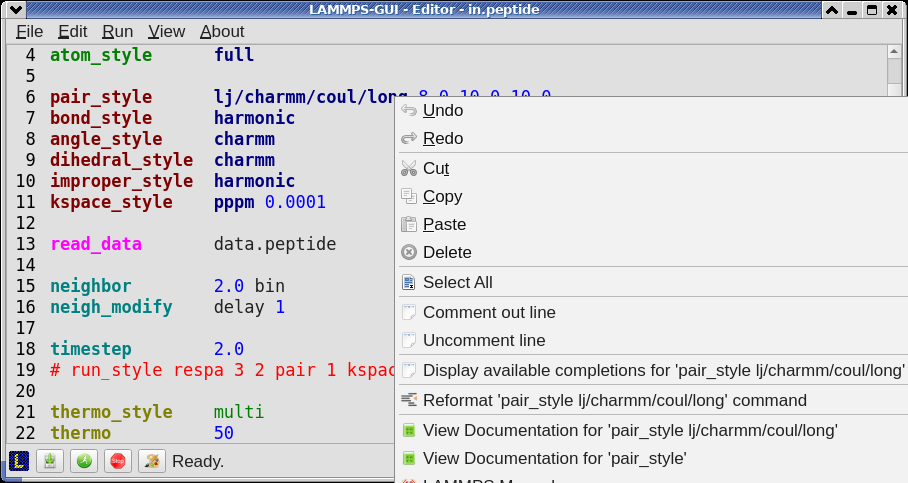
Task: Click neighbor keyword on line 15
Action: (91, 286)
